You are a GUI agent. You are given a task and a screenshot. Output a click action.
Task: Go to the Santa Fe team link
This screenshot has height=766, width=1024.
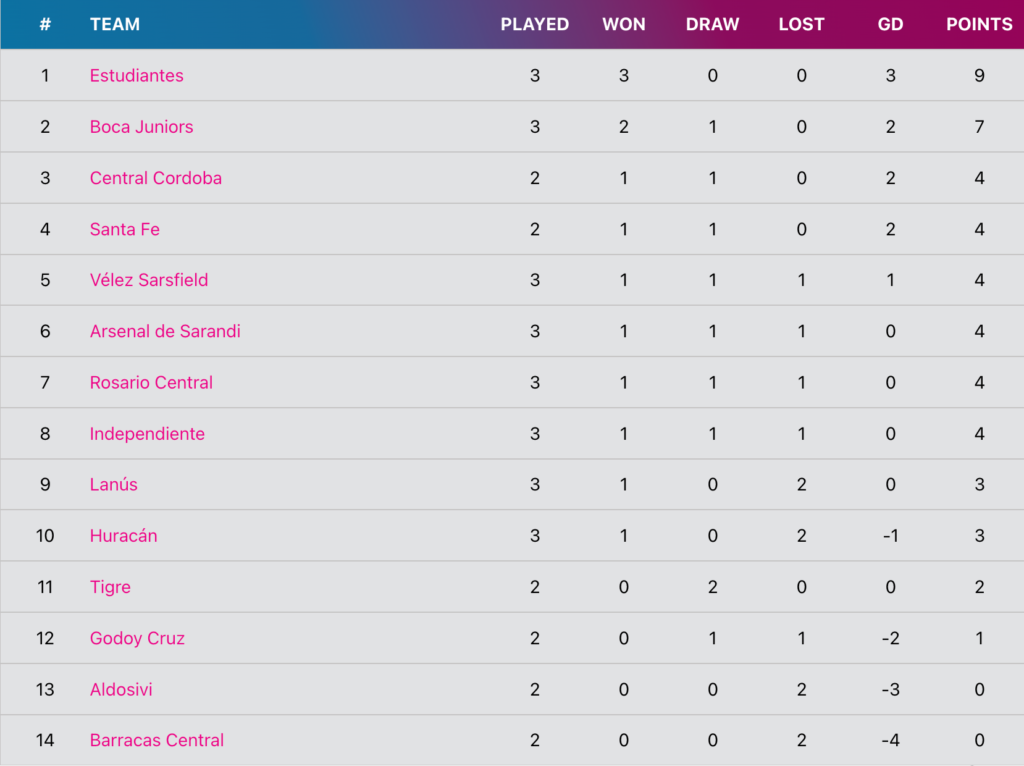pyautogui.click(x=125, y=229)
